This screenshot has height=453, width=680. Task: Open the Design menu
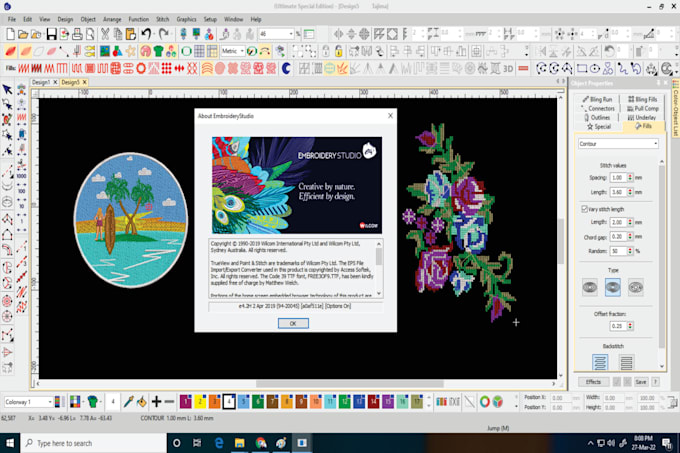pyautogui.click(x=65, y=20)
